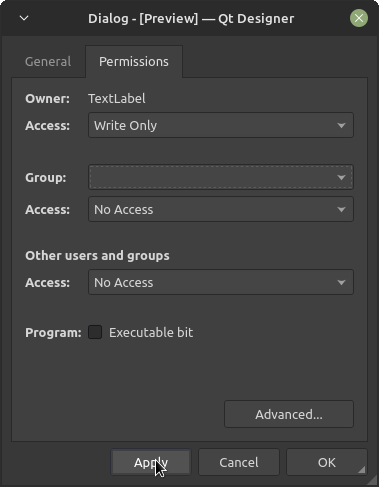Image resolution: width=379 pixels, height=487 pixels.
Task: Click the Other users Access dropdown arrow
Action: click(x=341, y=283)
